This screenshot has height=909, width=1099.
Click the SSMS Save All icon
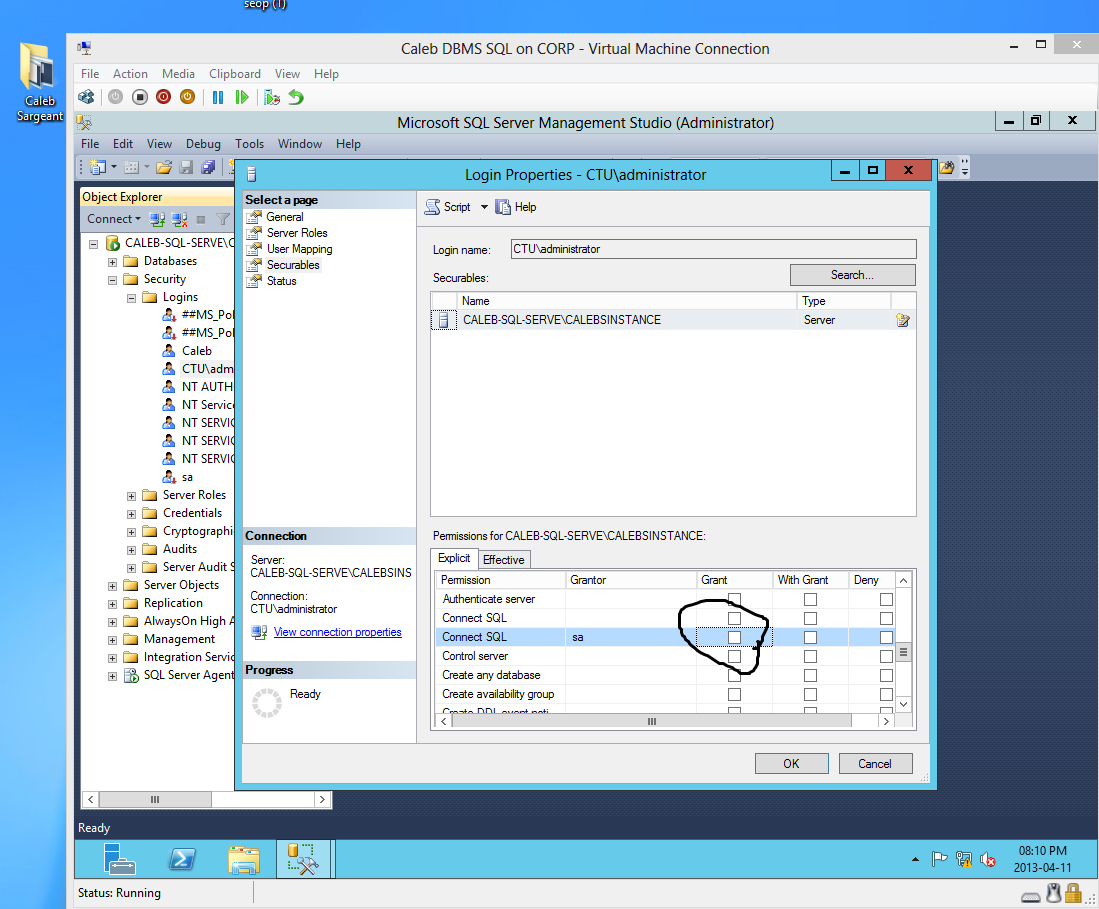[208, 167]
